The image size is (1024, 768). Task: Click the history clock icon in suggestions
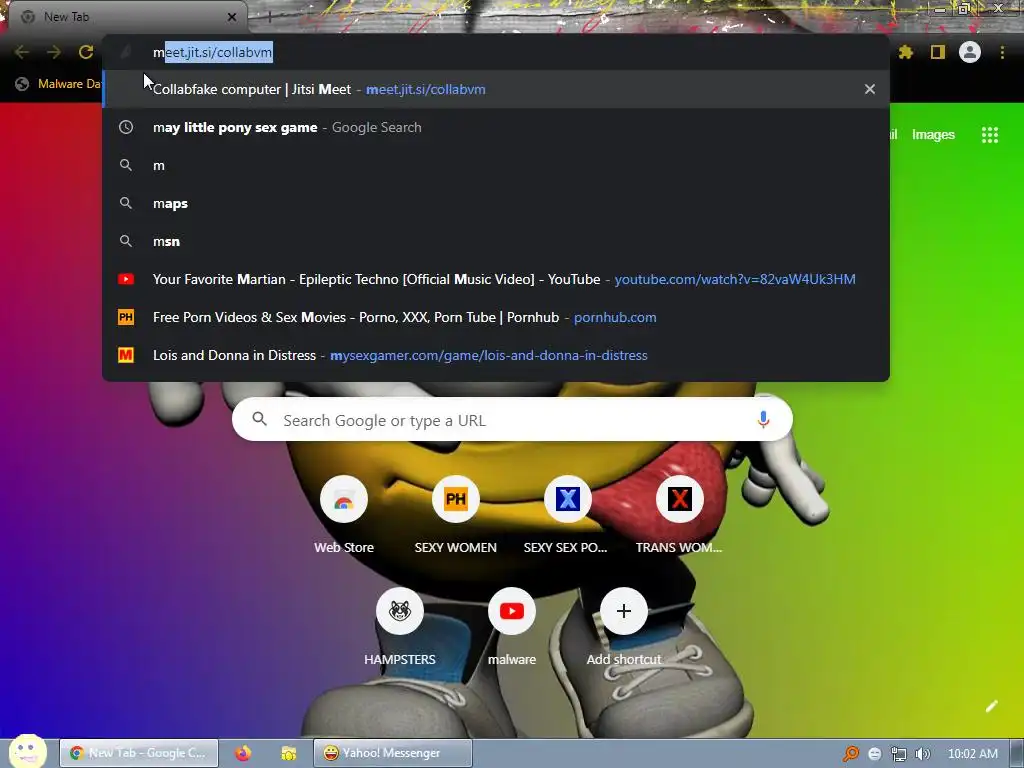point(126,127)
